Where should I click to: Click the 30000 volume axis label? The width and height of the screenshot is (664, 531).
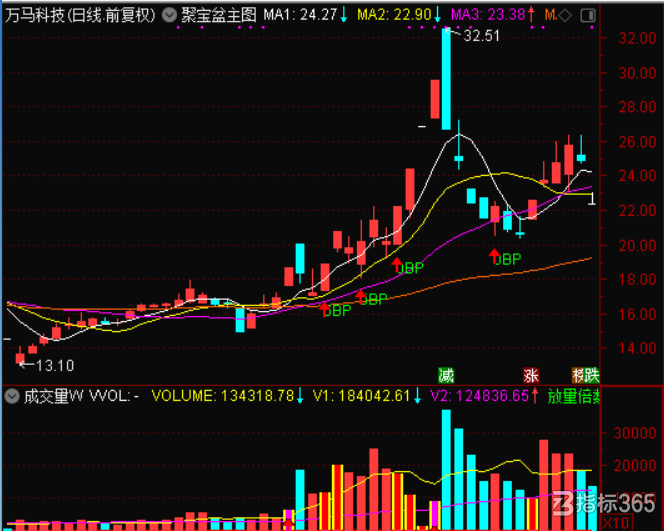[635, 433]
